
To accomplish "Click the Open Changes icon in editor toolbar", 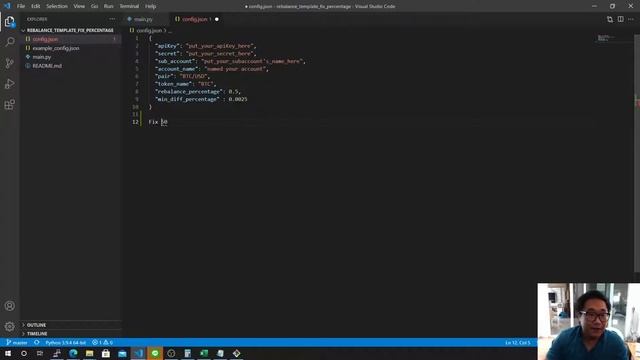I will [x=610, y=19].
